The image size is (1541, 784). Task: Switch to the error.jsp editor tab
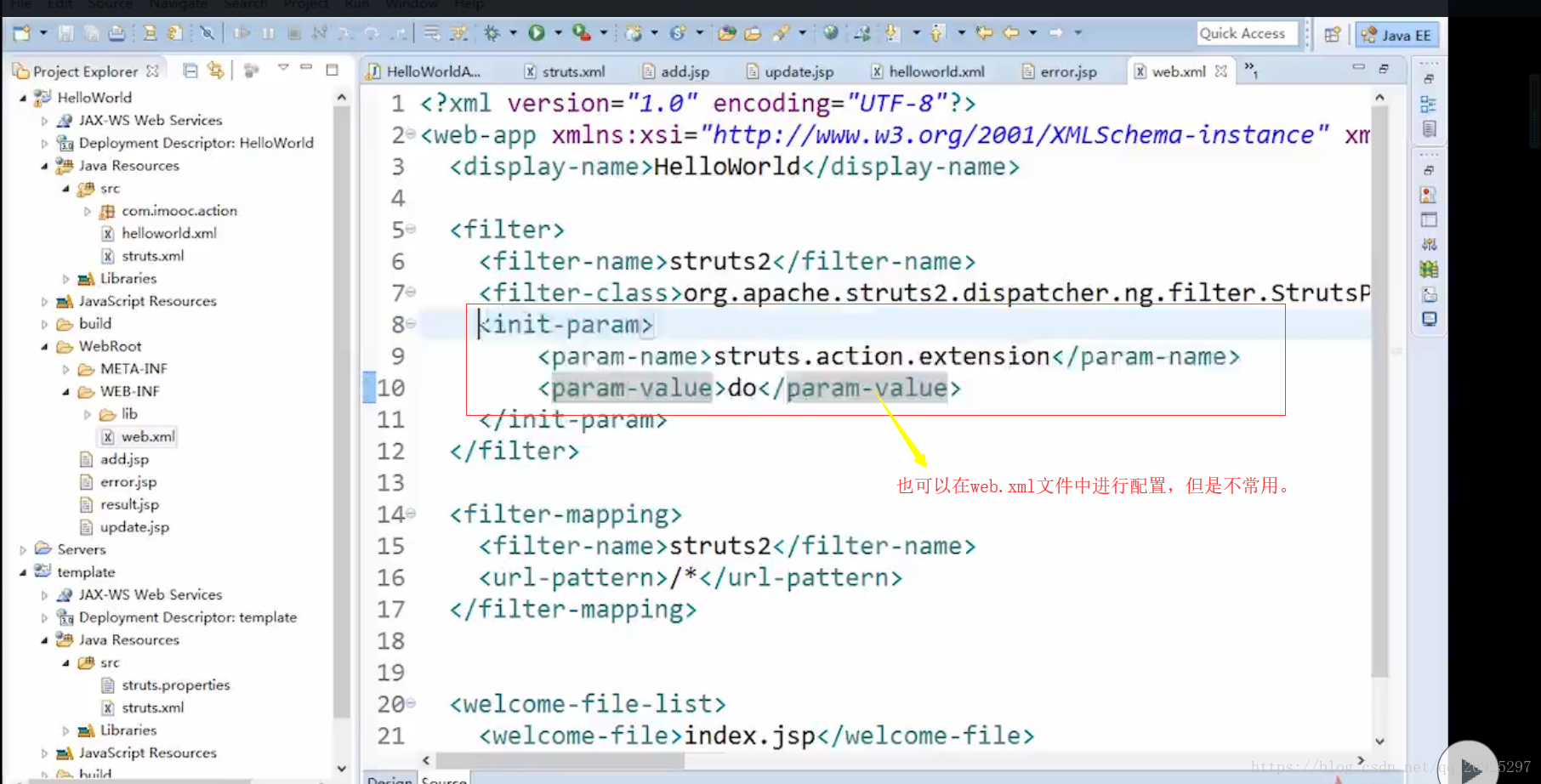(1060, 71)
